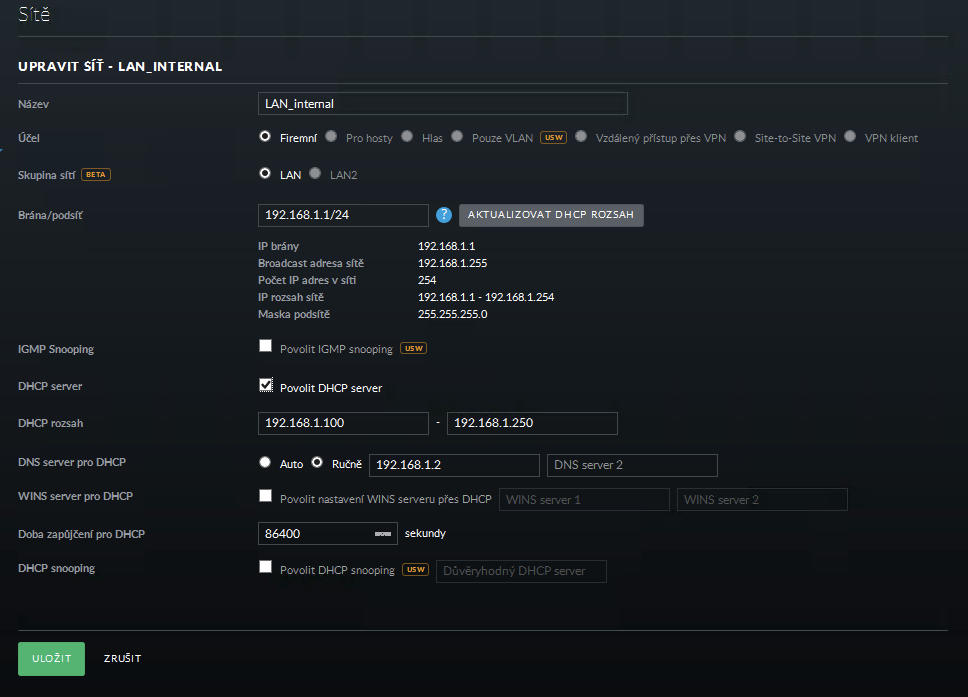Viewport: 968px width, 697px height.
Task: Set DHCP DNS server to Auto
Action: tap(265, 463)
